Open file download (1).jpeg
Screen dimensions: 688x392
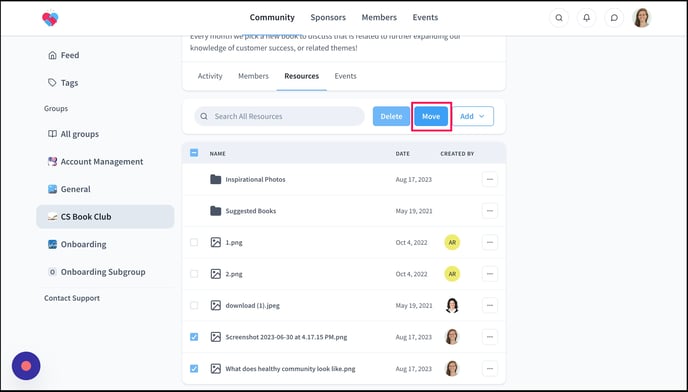point(252,306)
